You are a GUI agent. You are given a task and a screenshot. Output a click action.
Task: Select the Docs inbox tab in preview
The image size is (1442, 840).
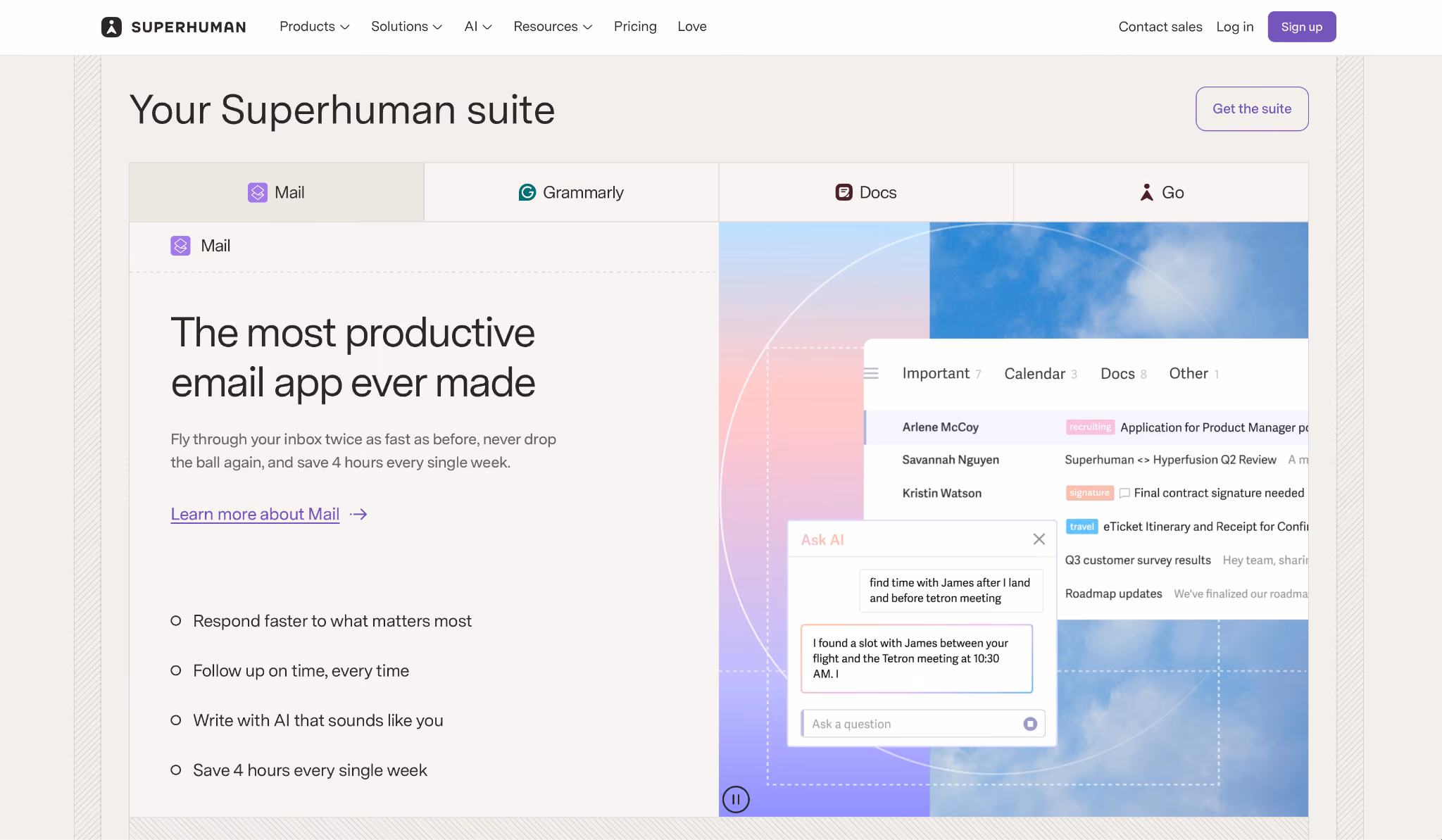click(1124, 374)
